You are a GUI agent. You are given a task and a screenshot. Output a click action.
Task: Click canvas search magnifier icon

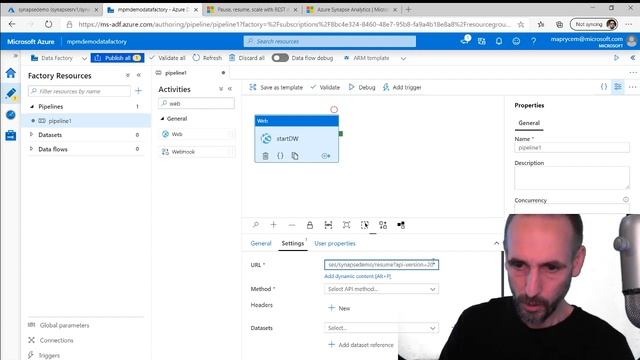tap(256, 225)
